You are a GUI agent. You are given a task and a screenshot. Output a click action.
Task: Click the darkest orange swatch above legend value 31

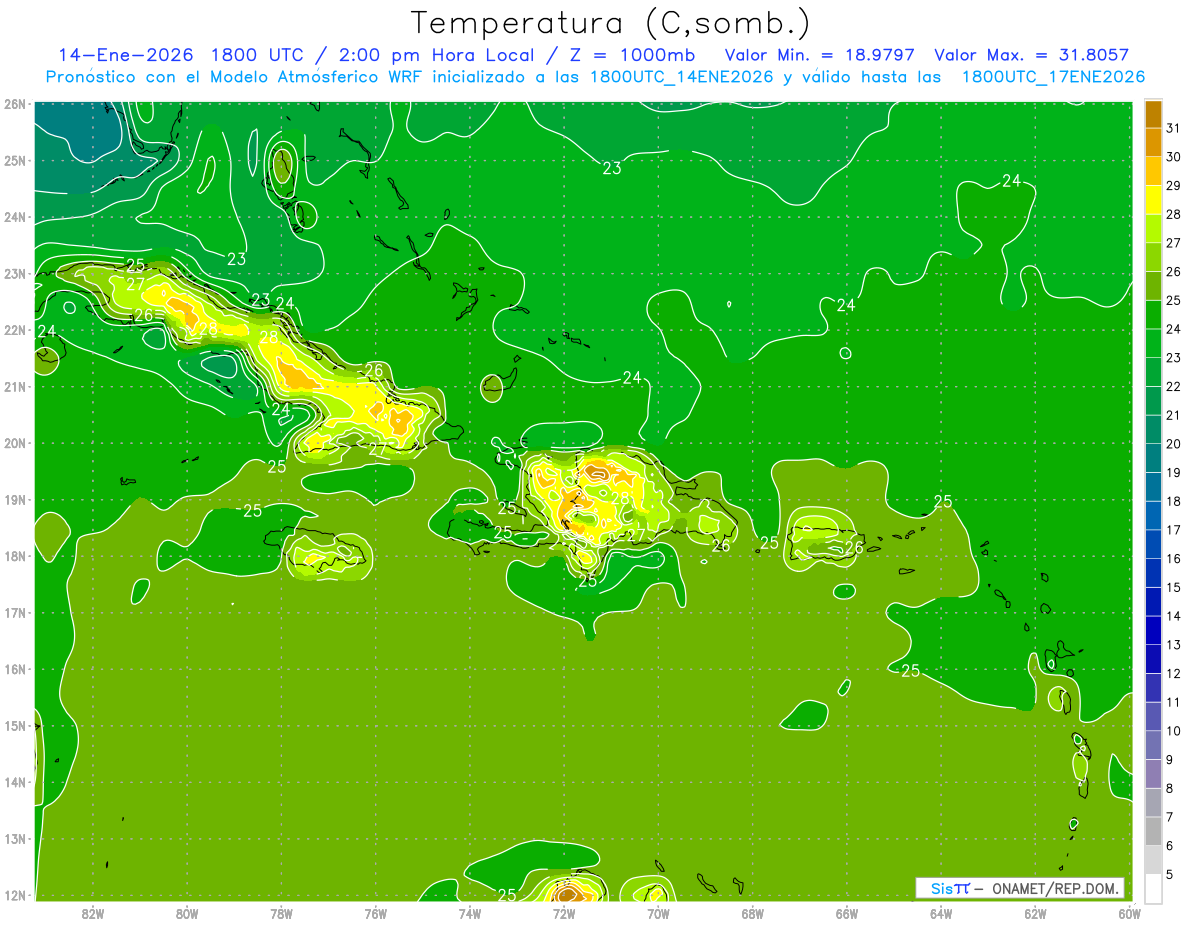click(x=1153, y=115)
